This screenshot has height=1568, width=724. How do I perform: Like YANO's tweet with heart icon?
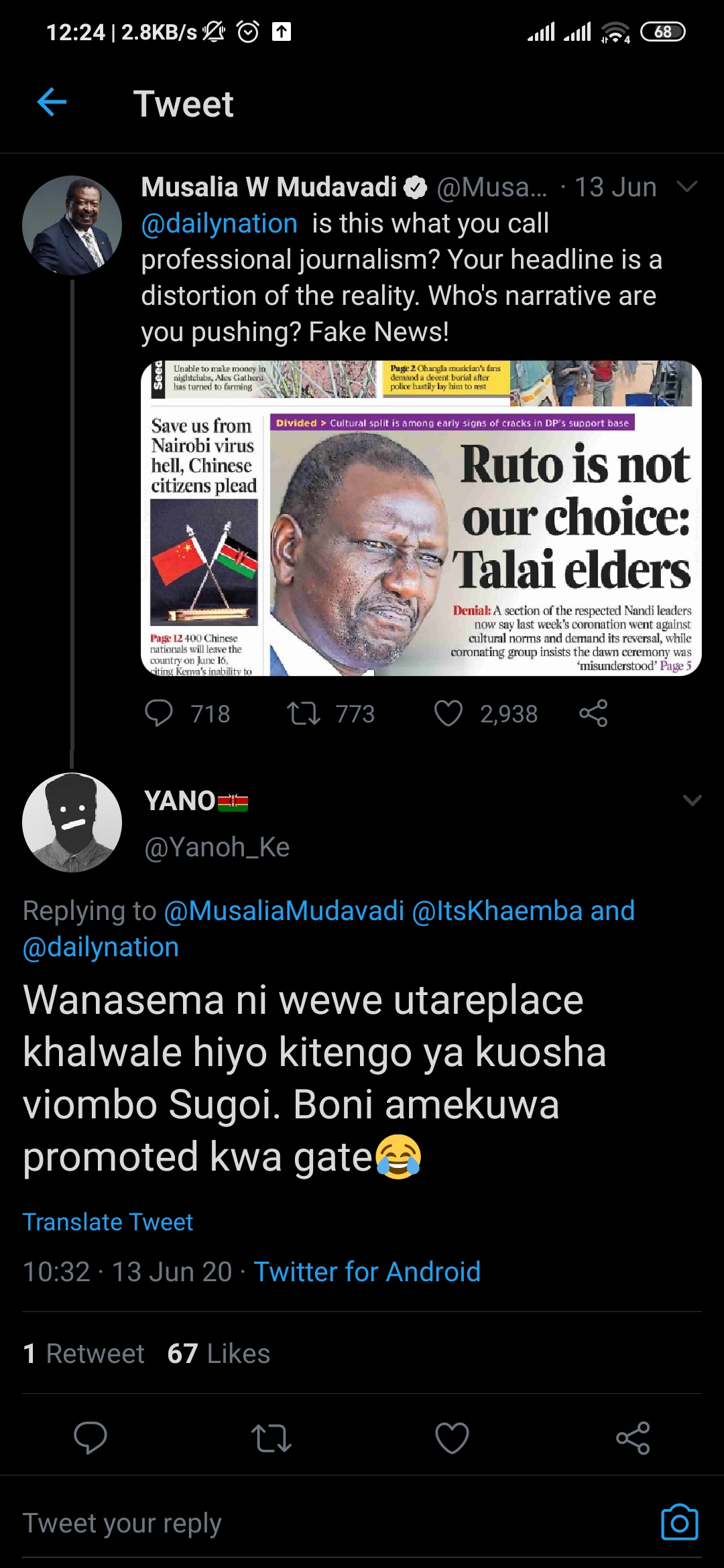(x=452, y=1437)
